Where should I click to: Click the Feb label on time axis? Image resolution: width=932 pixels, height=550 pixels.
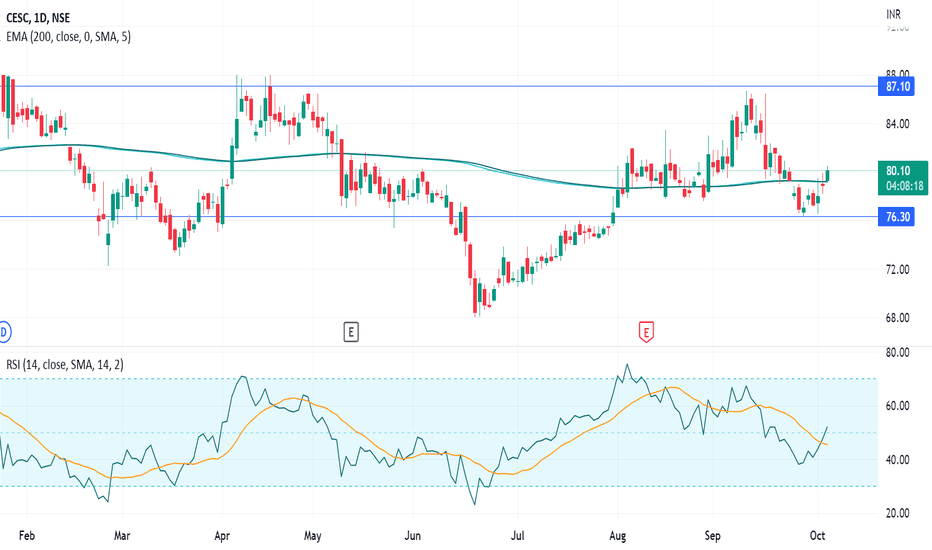click(x=27, y=536)
